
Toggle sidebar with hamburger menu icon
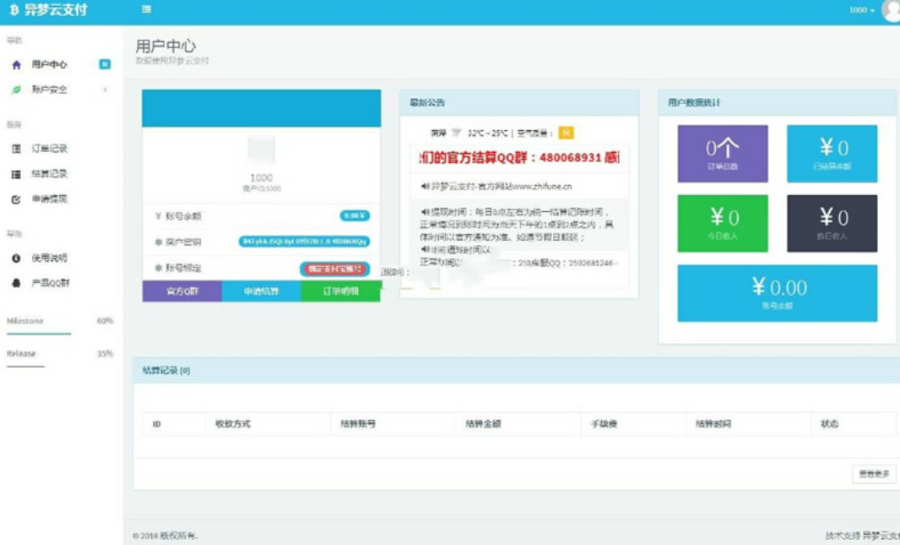point(146,9)
